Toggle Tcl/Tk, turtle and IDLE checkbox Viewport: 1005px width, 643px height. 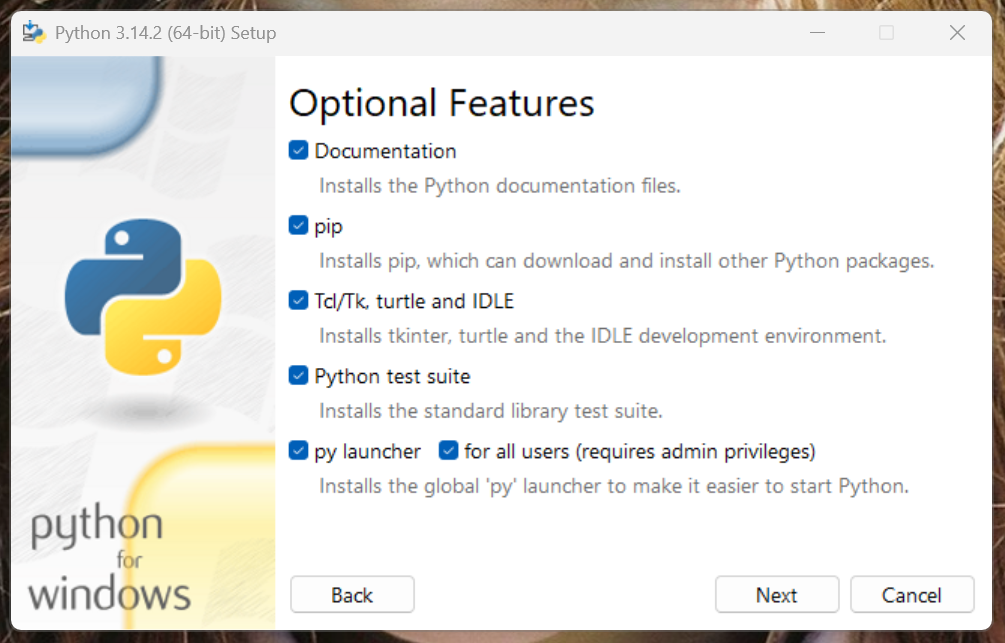tap(298, 301)
